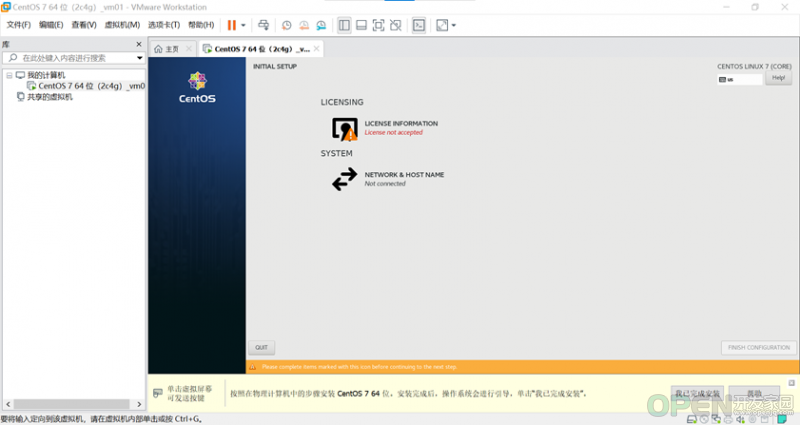The height and width of the screenshot is (425, 800).
Task: Click the console view toolbar icon
Action: coord(419,25)
